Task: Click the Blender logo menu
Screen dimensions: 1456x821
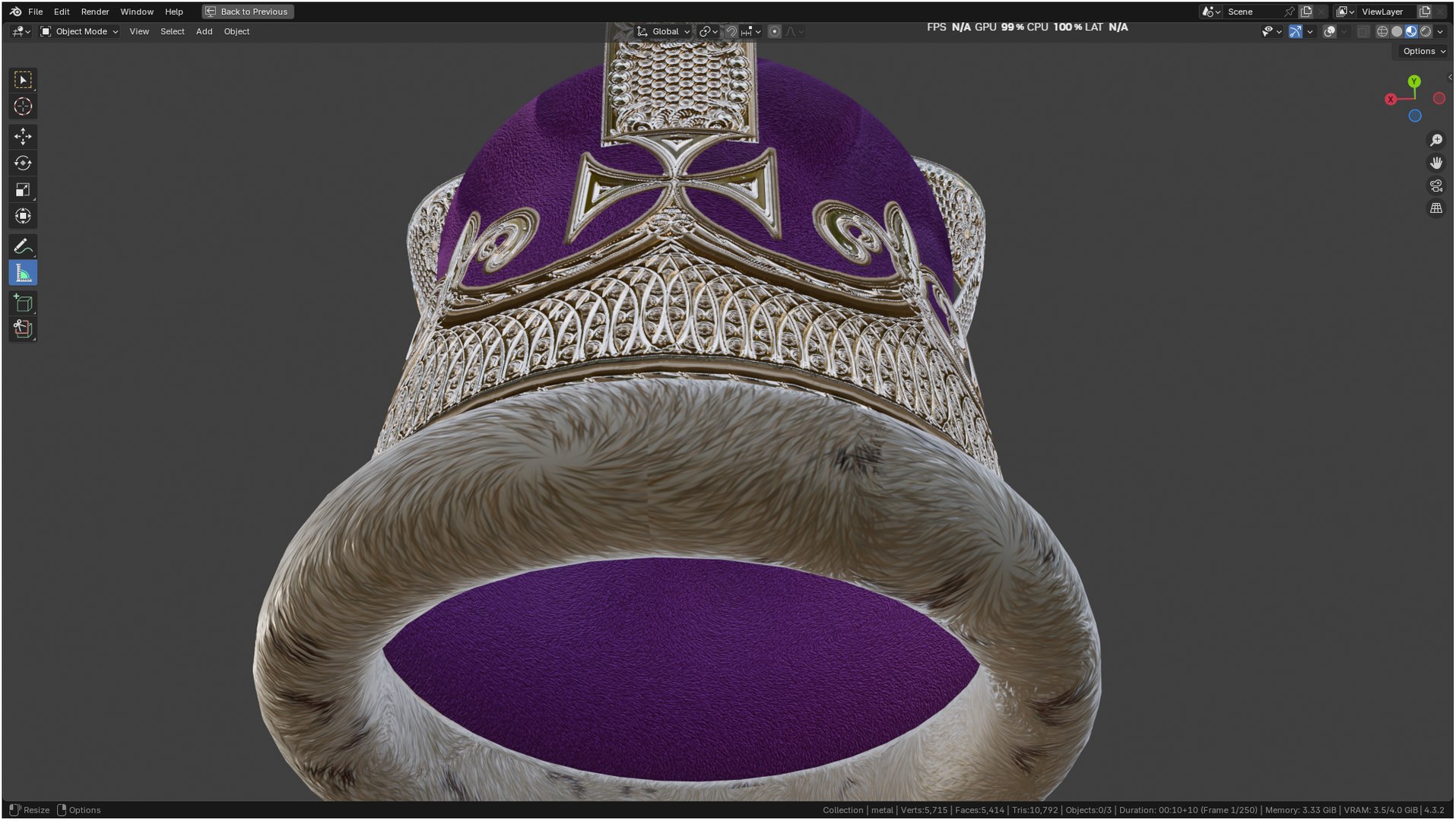Action: (x=15, y=11)
